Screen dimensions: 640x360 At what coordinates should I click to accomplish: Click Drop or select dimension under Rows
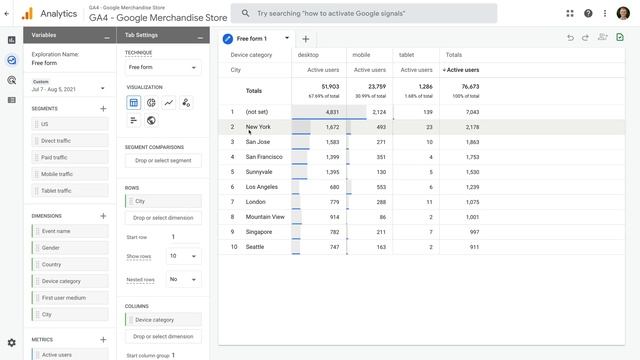point(163,218)
